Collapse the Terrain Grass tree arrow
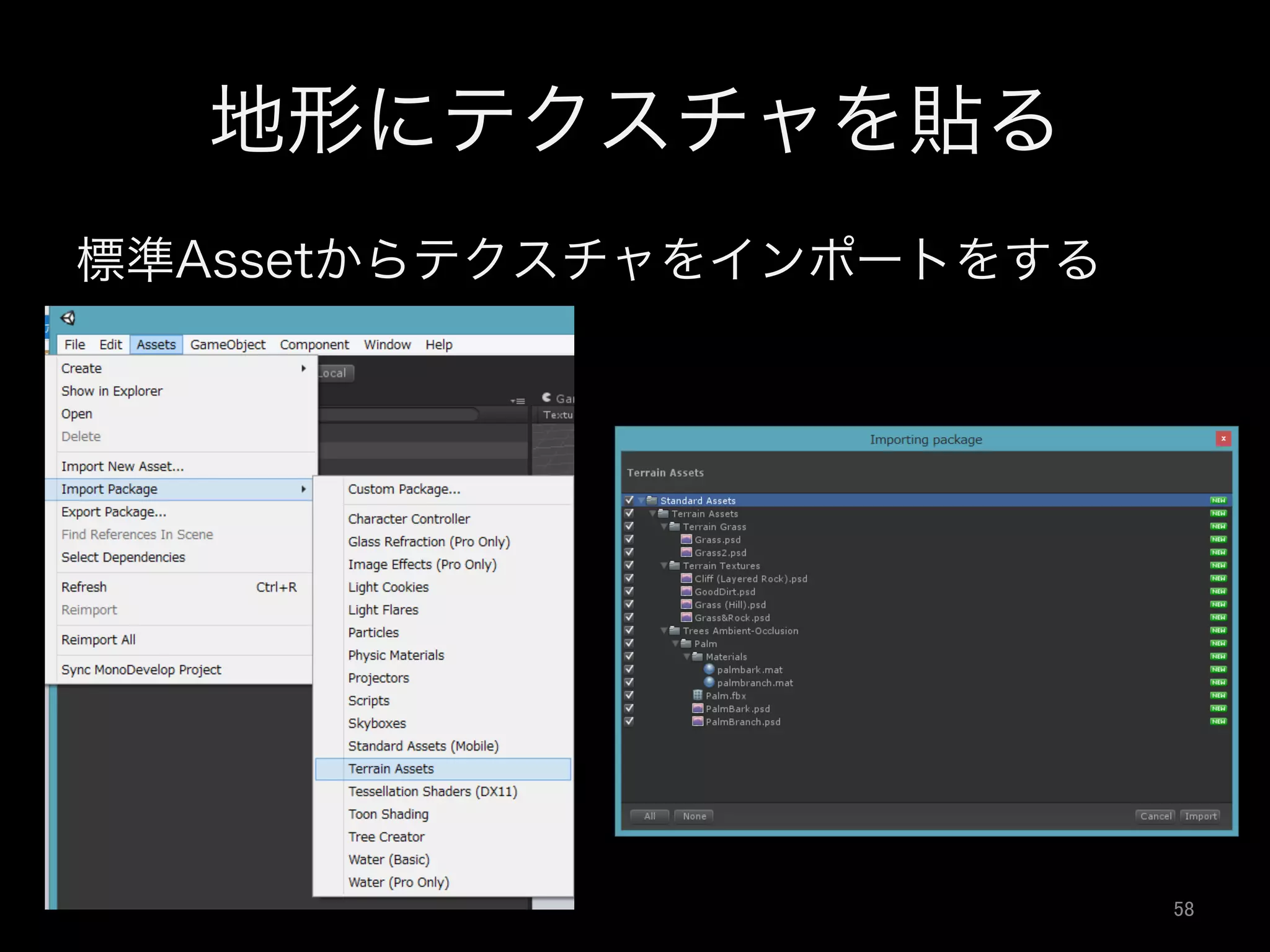 664,527
